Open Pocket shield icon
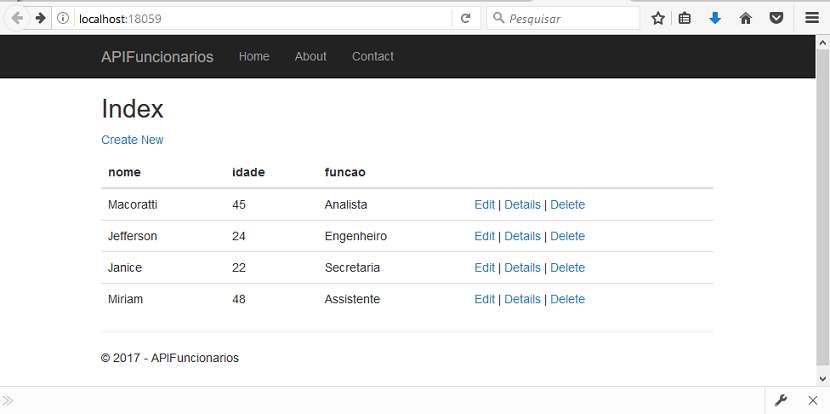Screen dimensions: 830x414 pos(777,19)
